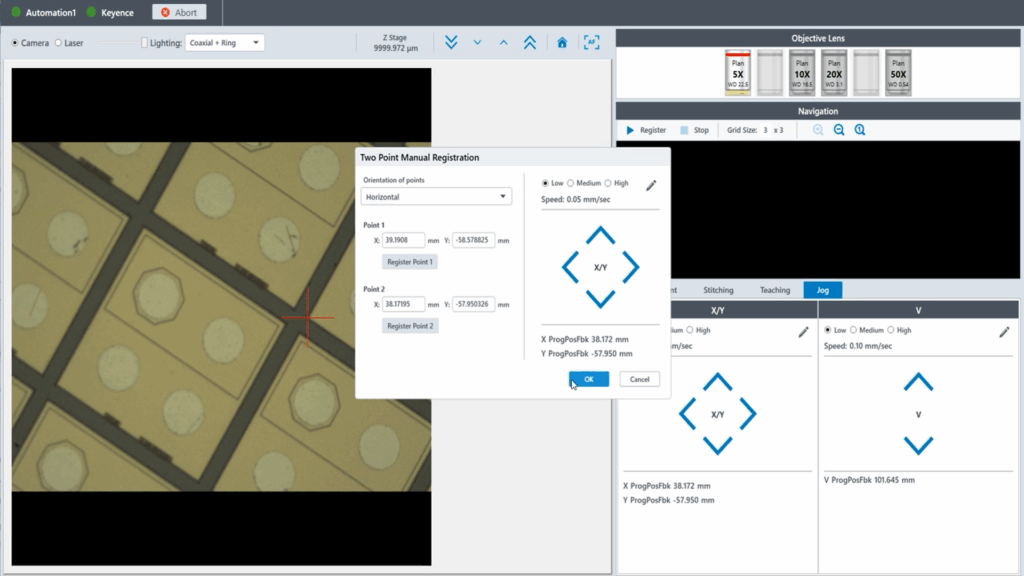Set V axis speed to High

pos(893,330)
